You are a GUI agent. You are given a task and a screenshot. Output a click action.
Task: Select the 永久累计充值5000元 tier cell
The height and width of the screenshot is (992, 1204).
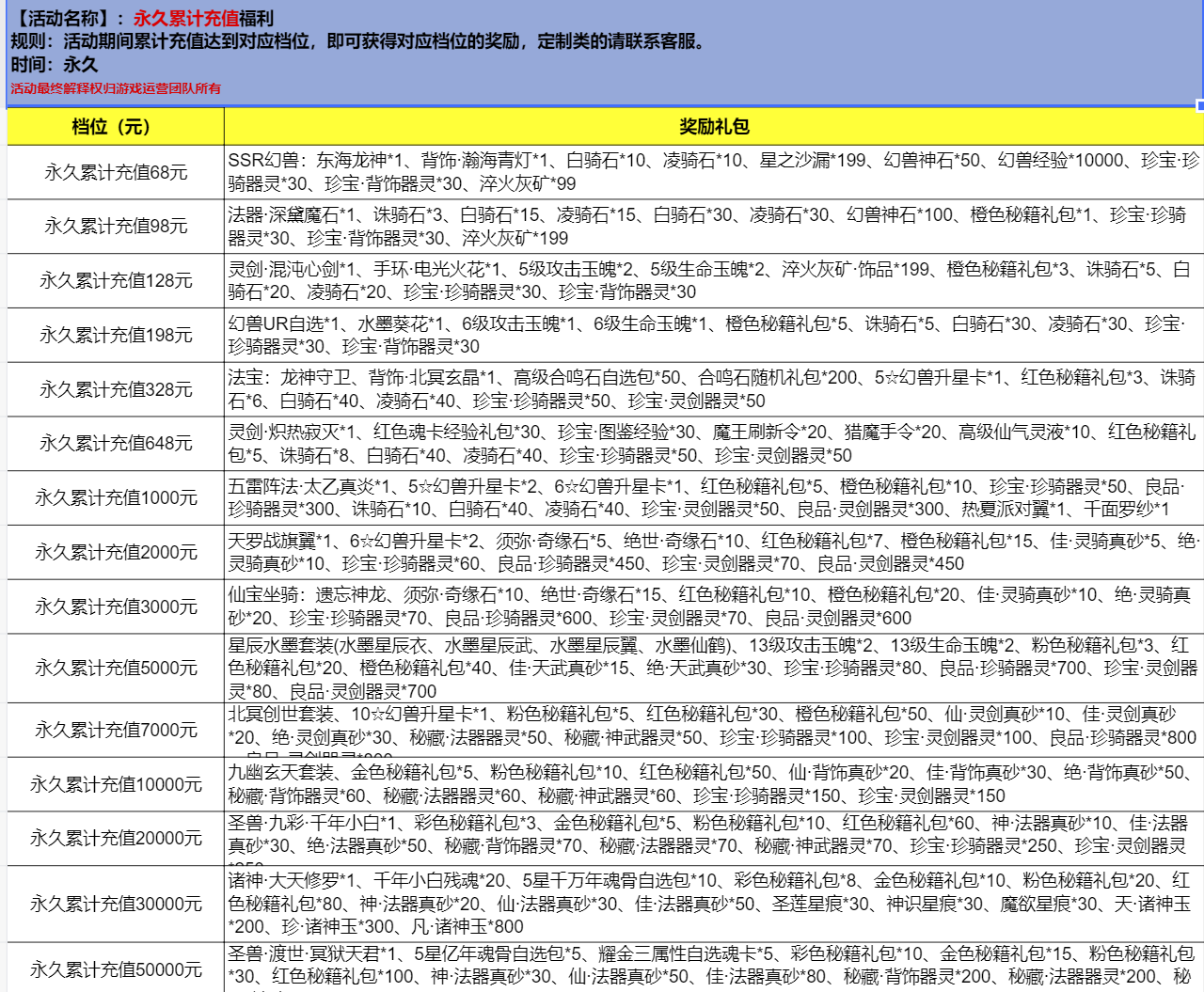115,669
